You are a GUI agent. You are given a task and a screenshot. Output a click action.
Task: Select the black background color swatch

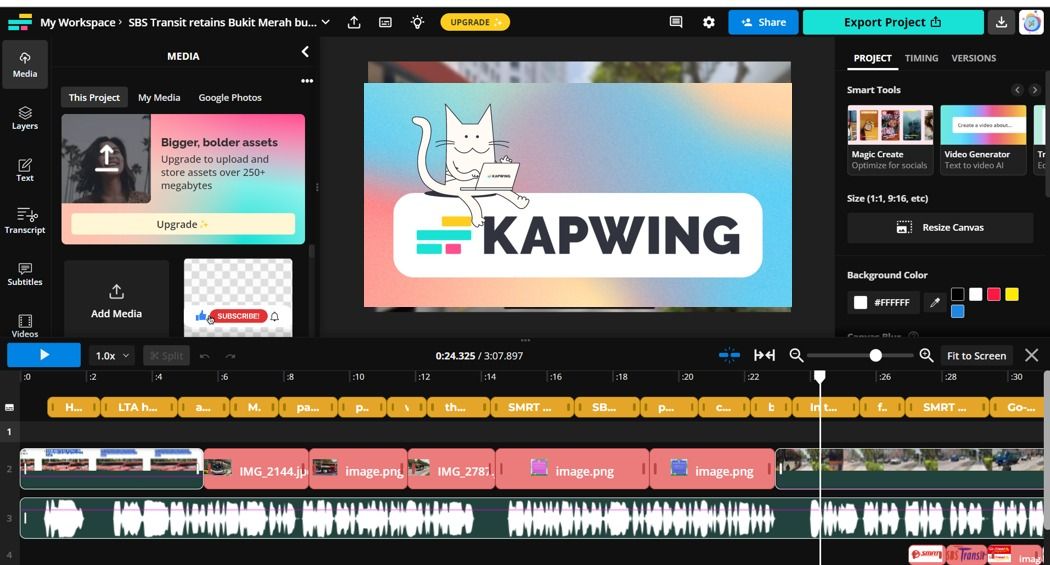pos(958,294)
